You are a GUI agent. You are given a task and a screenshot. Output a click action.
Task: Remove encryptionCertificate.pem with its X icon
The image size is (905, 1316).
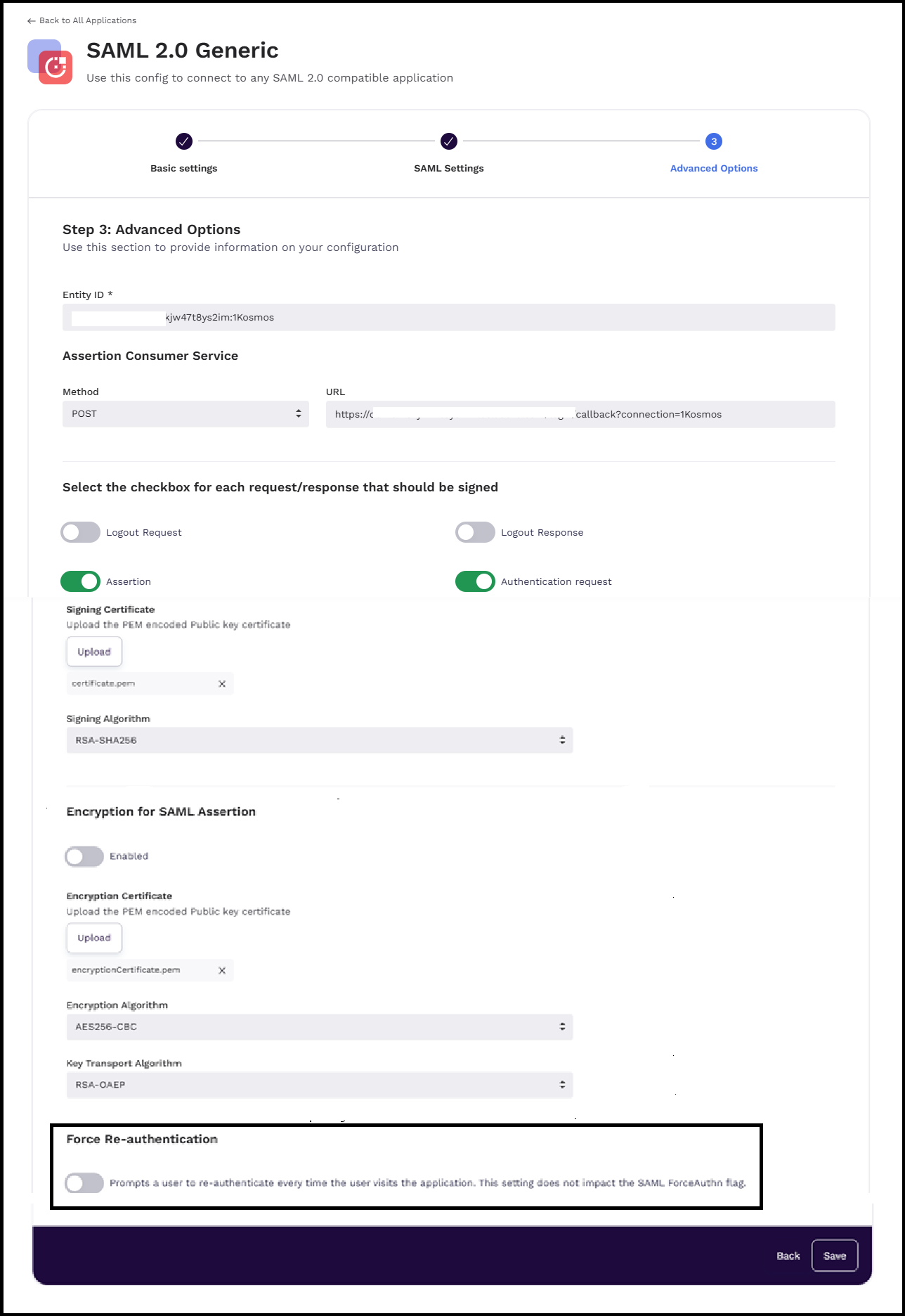(x=222, y=971)
